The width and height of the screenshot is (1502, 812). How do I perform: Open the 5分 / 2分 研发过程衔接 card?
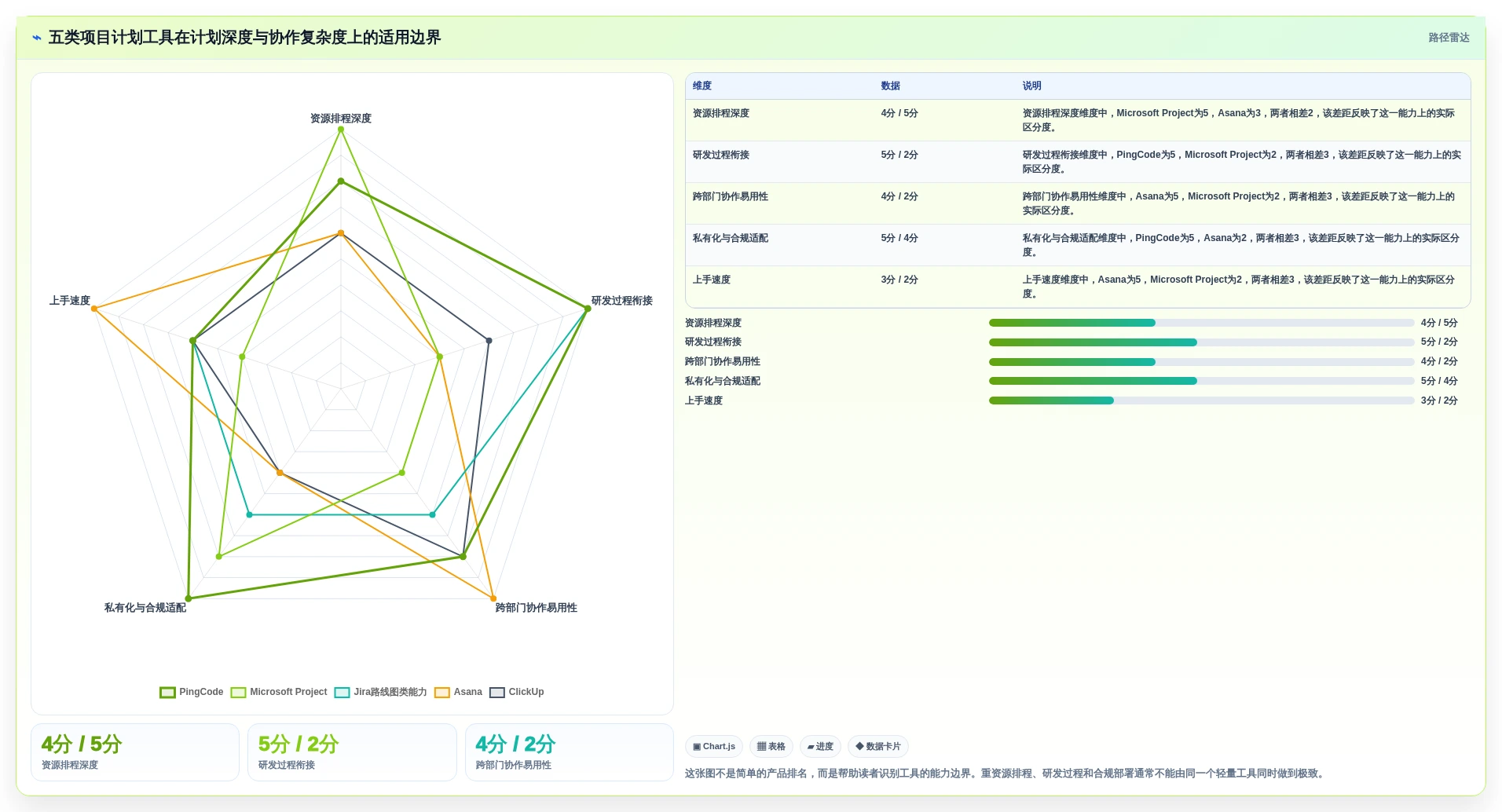pos(352,752)
